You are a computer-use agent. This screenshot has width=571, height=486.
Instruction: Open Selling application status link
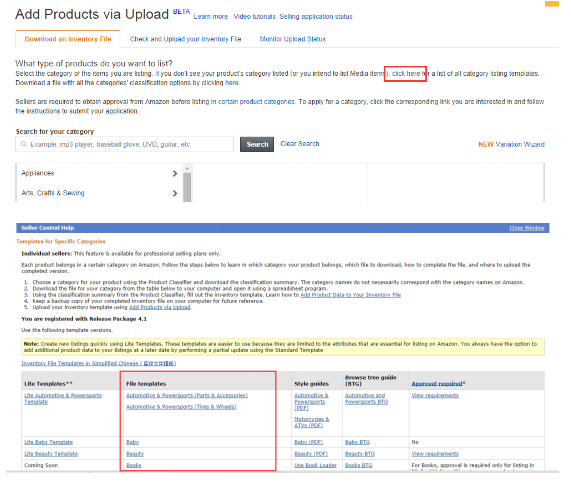(316, 17)
